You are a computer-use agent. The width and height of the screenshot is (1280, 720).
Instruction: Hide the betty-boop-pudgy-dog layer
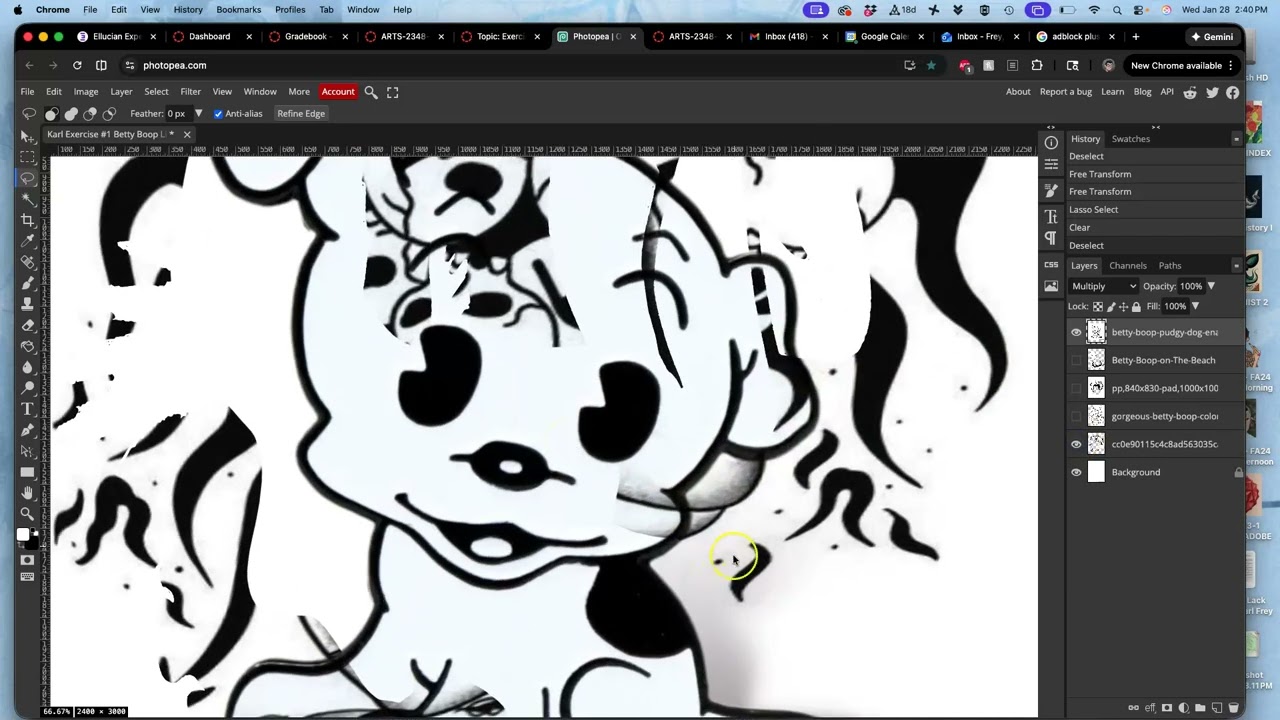[x=1076, y=333]
